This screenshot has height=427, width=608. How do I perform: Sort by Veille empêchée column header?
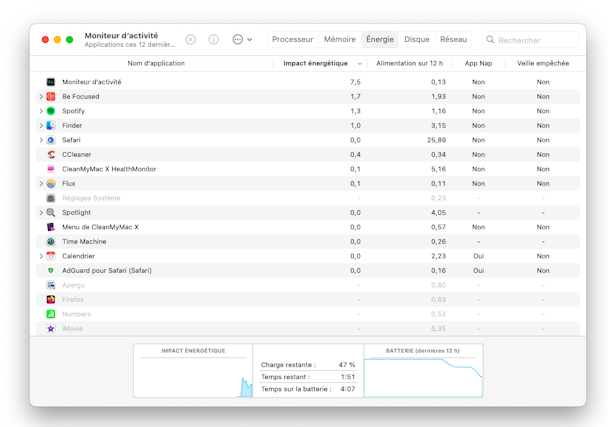point(543,63)
